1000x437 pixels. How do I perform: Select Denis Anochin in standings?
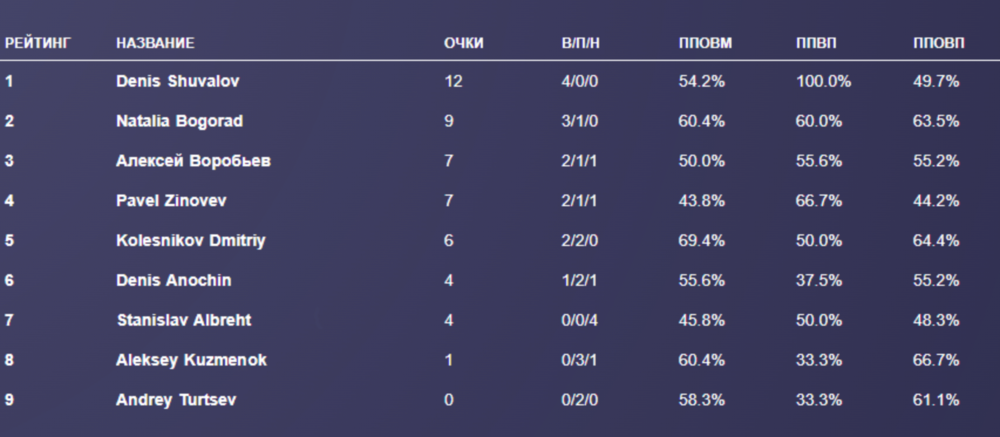coord(174,280)
